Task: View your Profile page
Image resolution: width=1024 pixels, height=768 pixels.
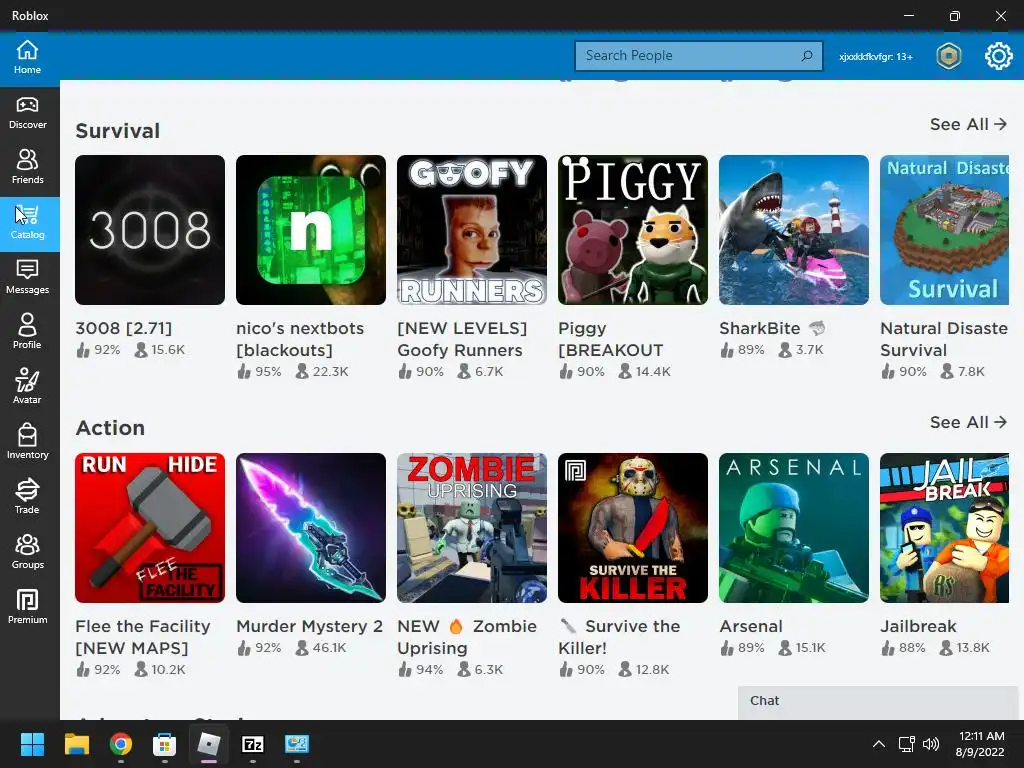Action: click(x=27, y=333)
